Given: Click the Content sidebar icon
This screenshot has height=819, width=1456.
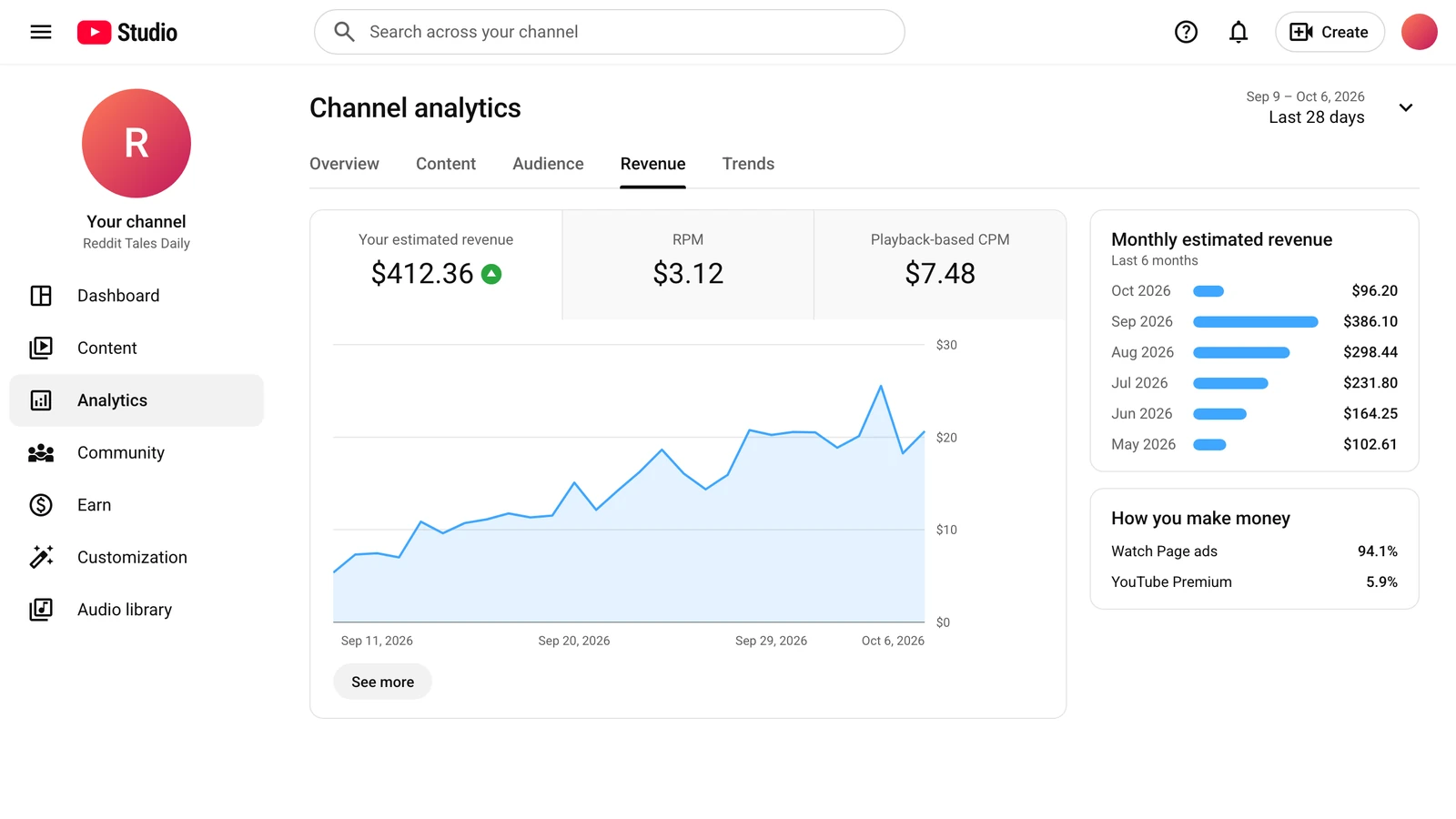Looking at the screenshot, I should 41,348.
